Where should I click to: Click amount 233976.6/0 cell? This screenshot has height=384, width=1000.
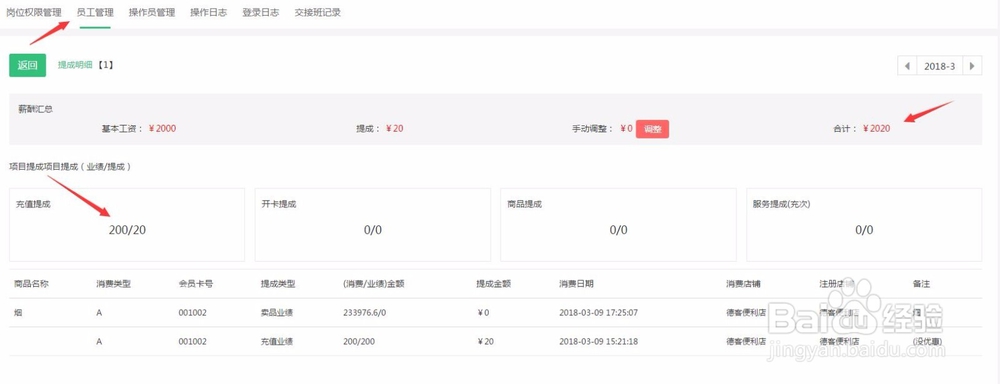(365, 313)
